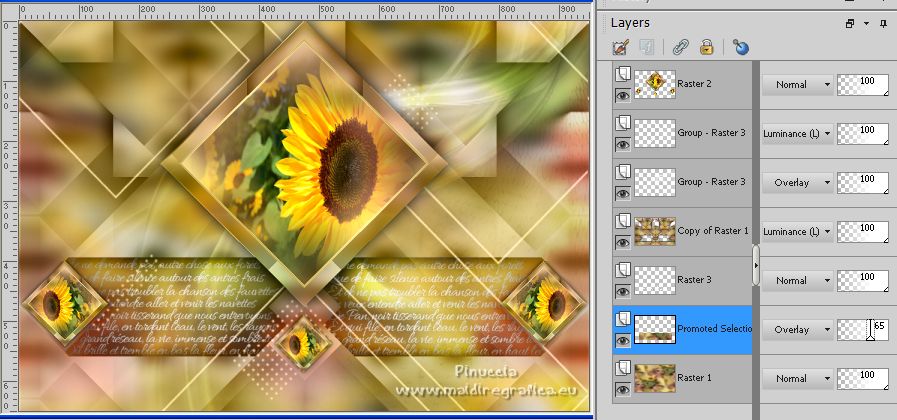
Task: Click the blue ball layer effects icon
Action: click(740, 47)
